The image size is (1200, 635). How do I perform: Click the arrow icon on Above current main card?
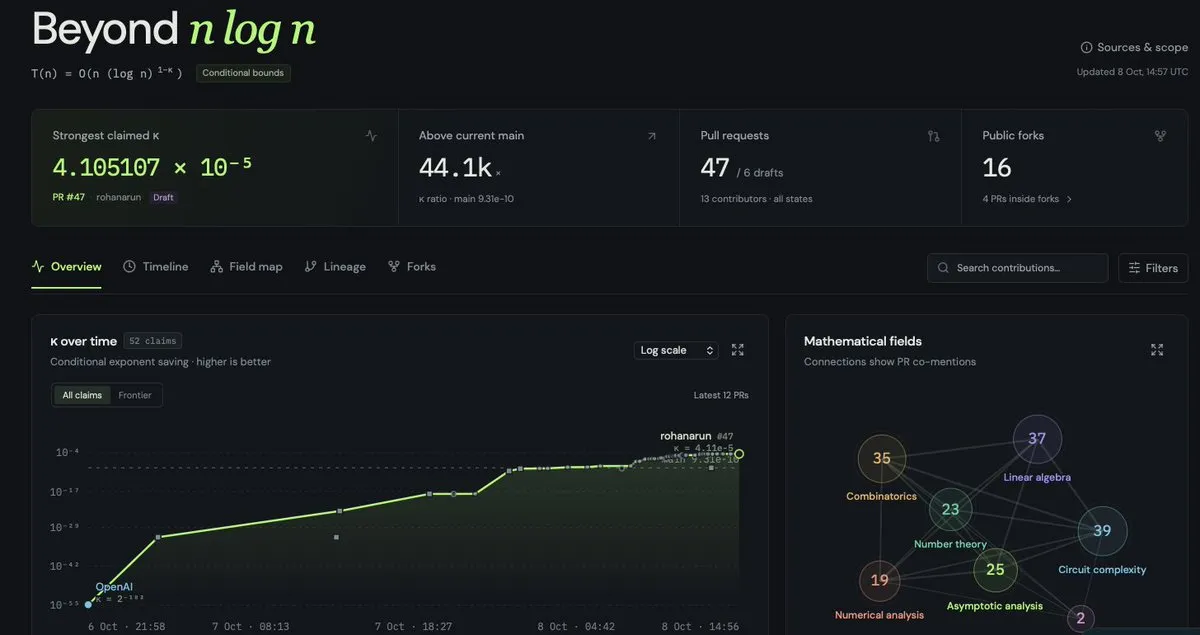click(x=652, y=136)
